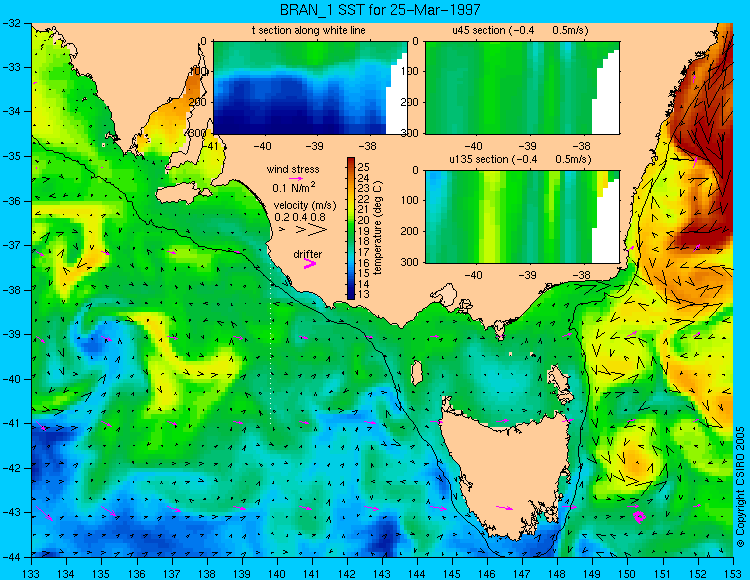Click the largest velocity legend arrow
This screenshot has width=750, height=580.
click(318, 230)
